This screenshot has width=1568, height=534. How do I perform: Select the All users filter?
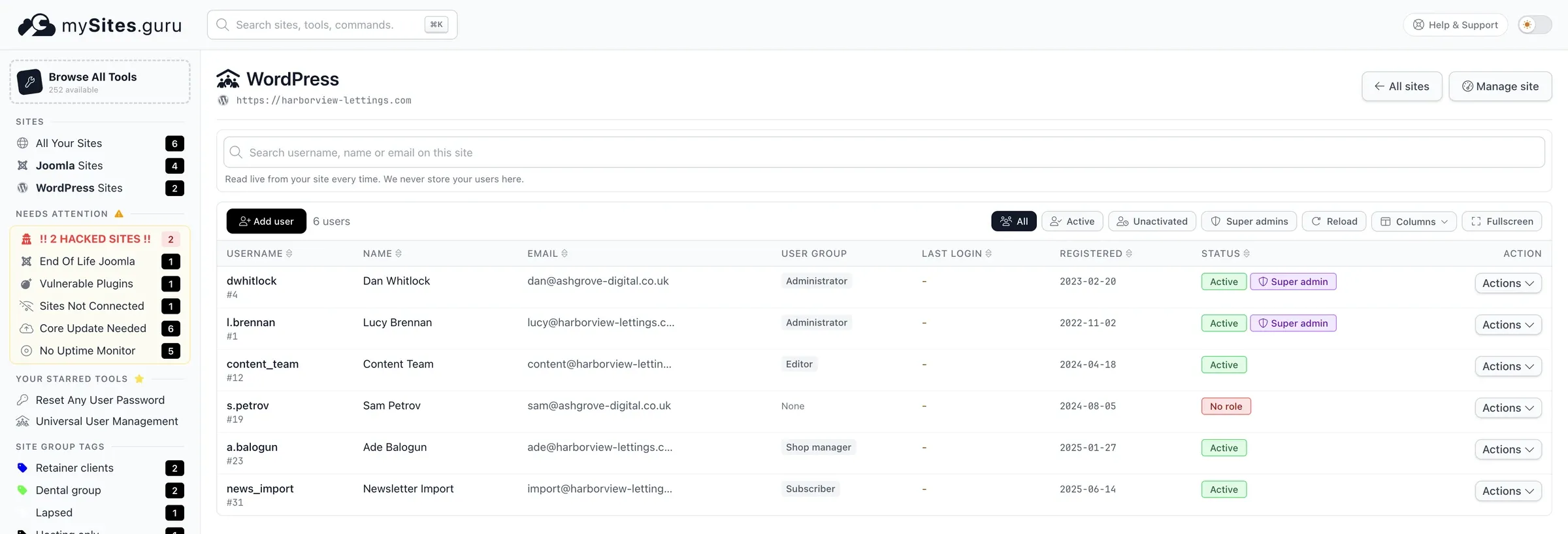pyautogui.click(x=1013, y=222)
